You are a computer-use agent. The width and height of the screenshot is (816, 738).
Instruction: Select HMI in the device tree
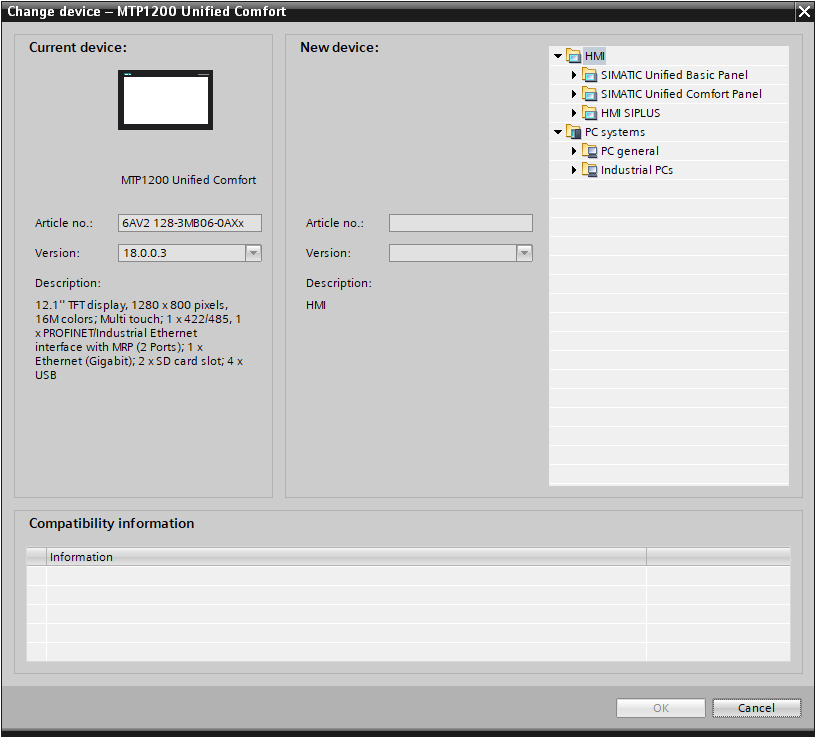pyautogui.click(x=595, y=56)
